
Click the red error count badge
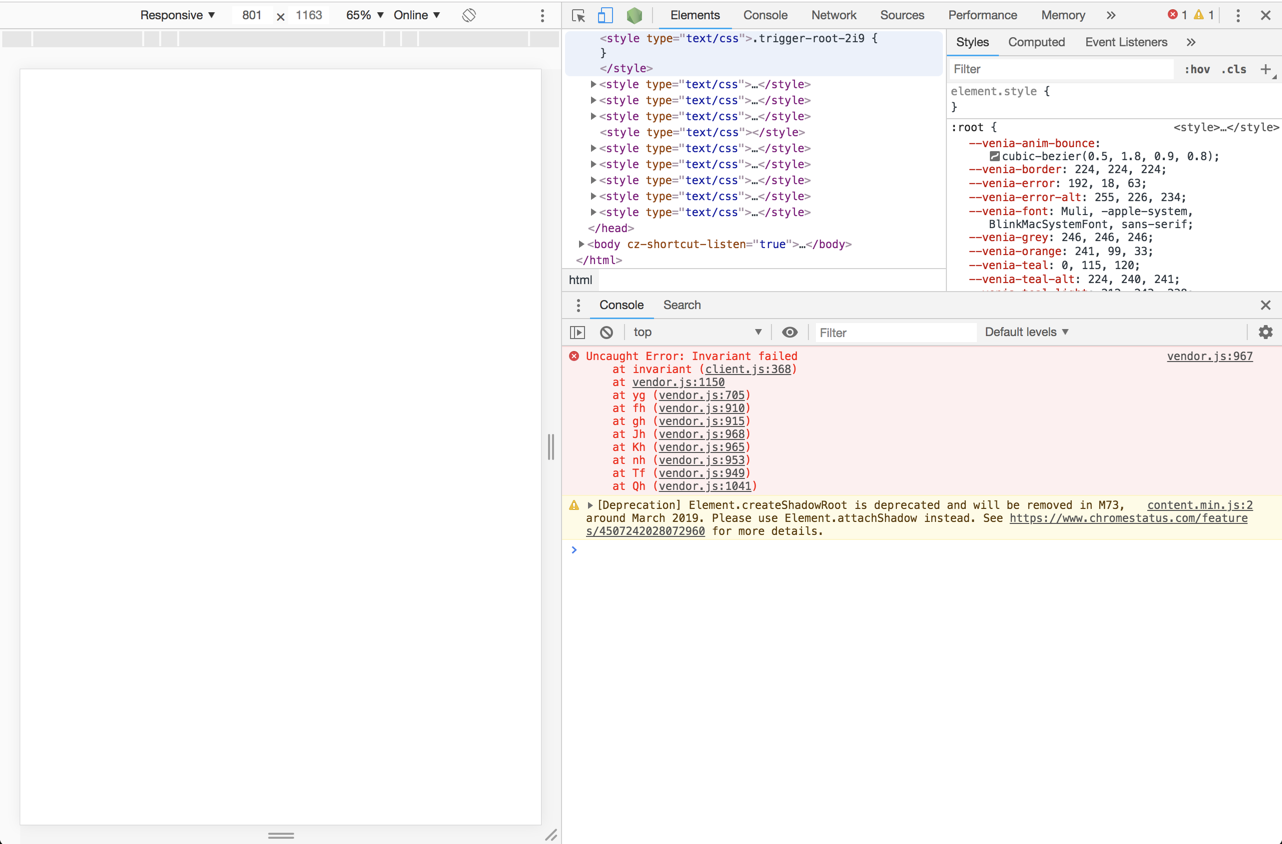tap(1177, 15)
